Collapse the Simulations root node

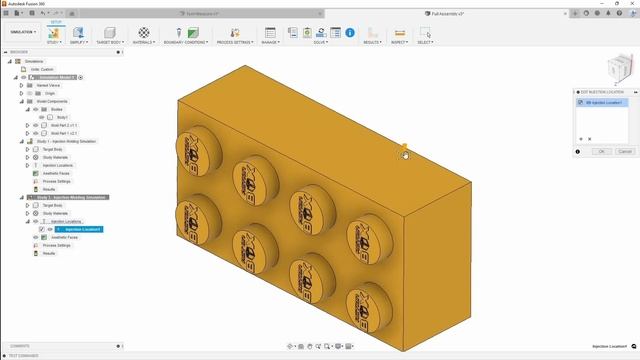(10, 61)
